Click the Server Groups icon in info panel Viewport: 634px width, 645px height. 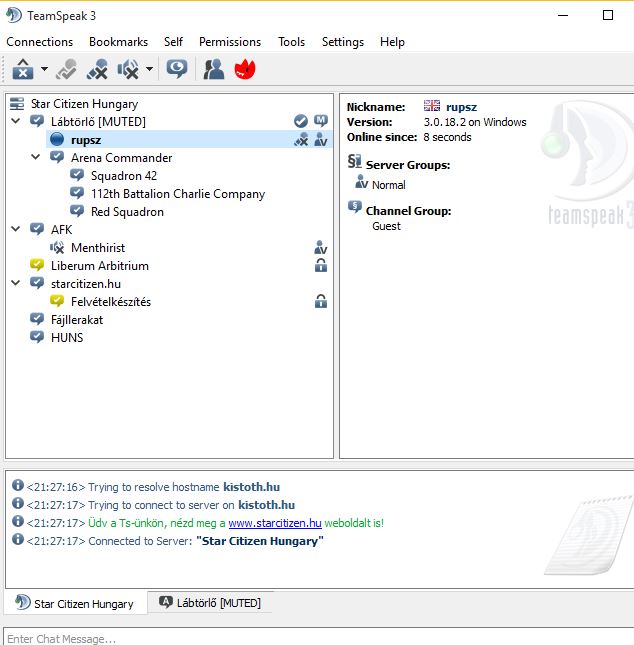coord(354,162)
